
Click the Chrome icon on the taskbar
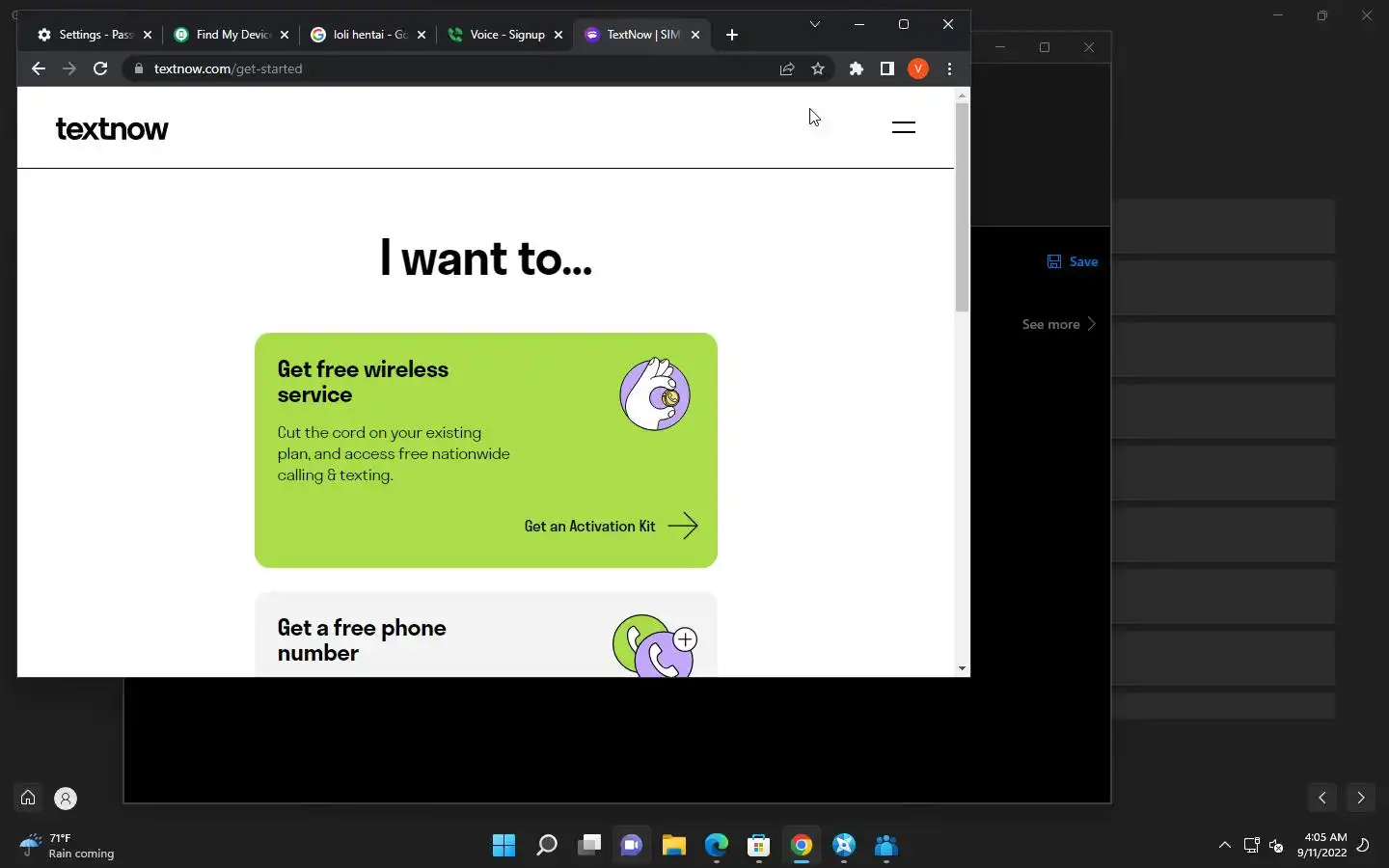(x=801, y=846)
